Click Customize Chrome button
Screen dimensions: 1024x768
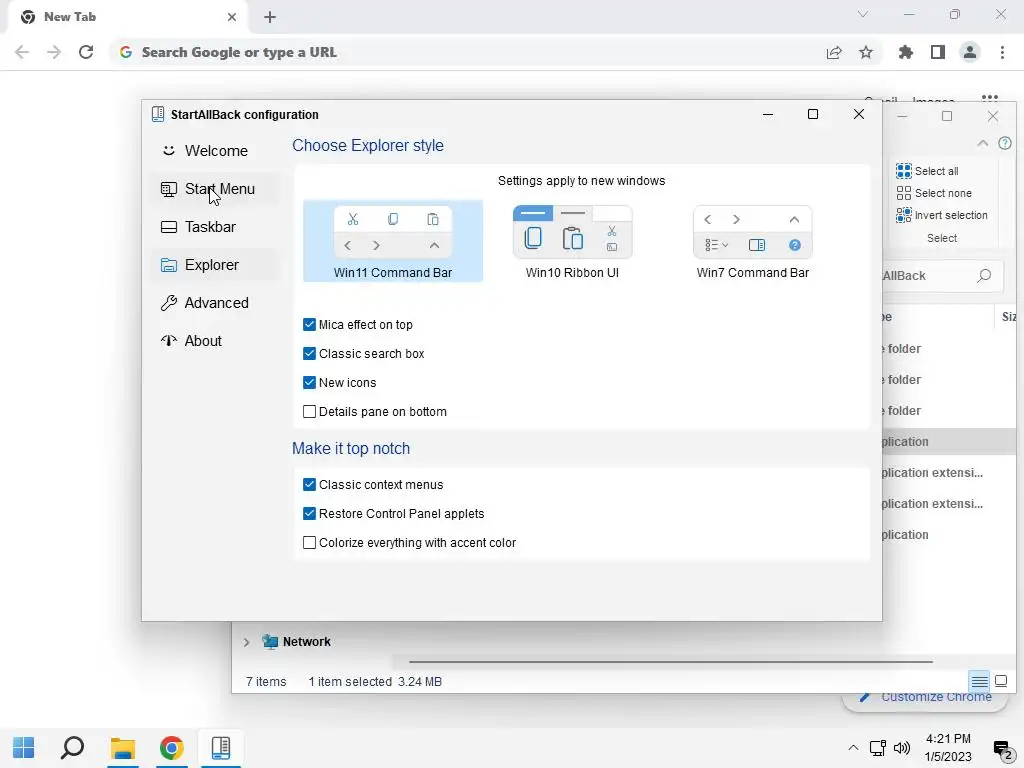[926, 699]
